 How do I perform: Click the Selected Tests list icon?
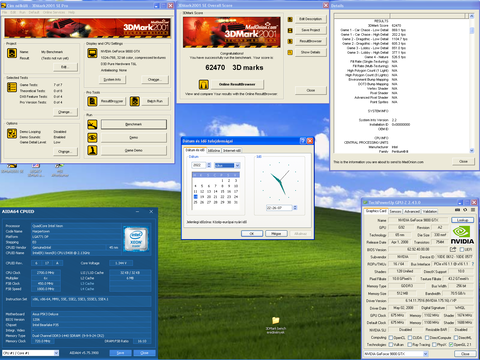pos(12,87)
